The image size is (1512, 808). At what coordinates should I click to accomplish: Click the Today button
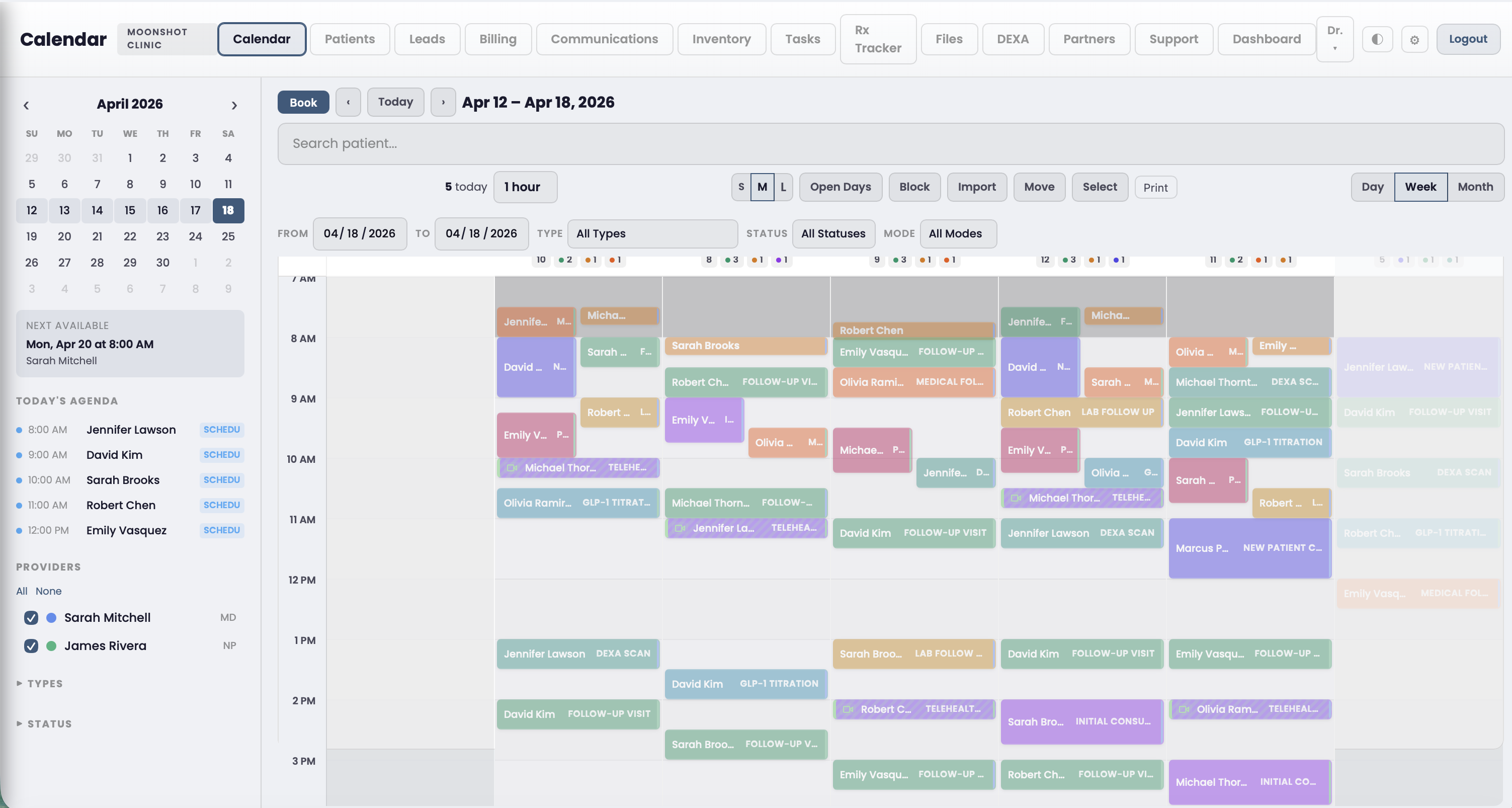[x=396, y=102]
